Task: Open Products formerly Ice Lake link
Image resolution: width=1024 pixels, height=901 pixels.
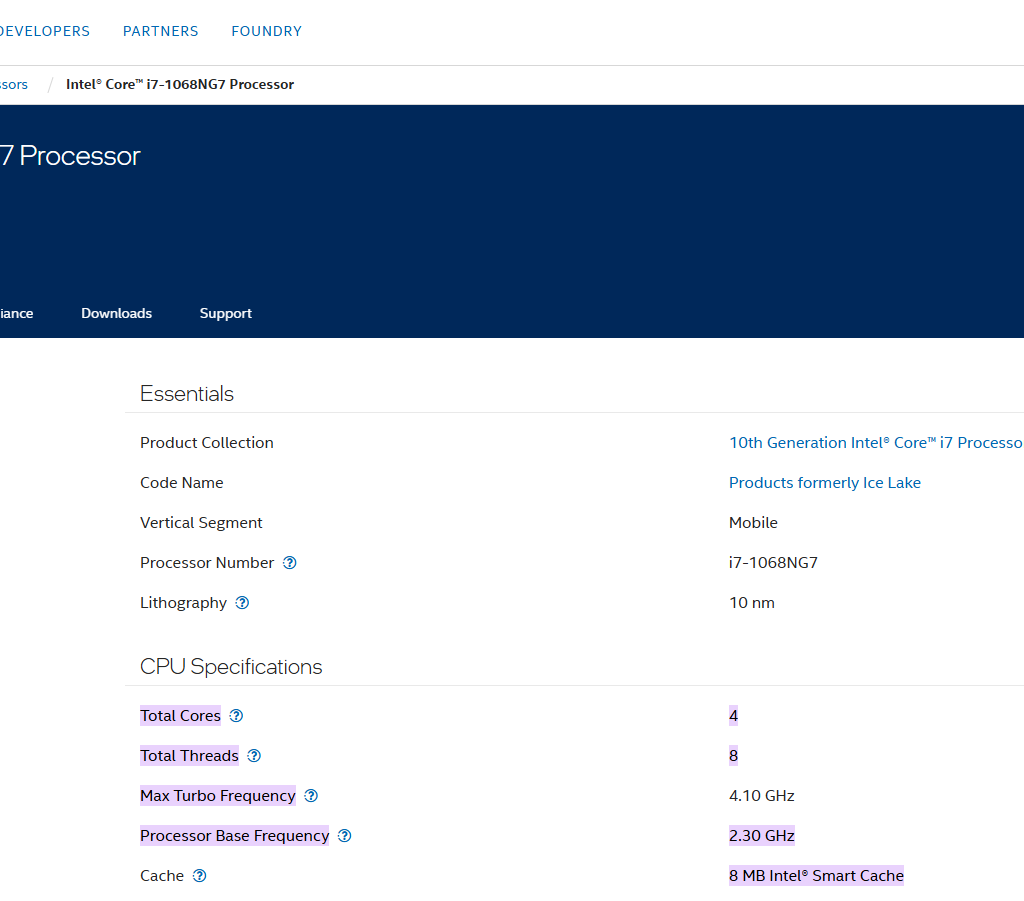Action: [825, 482]
